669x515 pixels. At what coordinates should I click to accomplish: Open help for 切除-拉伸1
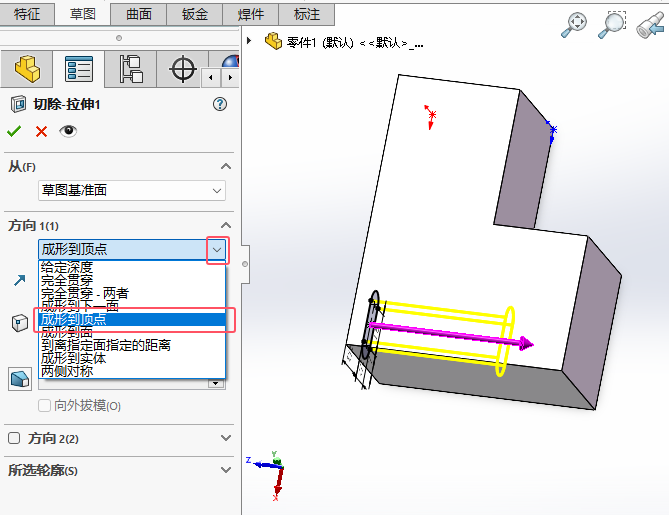pos(220,104)
